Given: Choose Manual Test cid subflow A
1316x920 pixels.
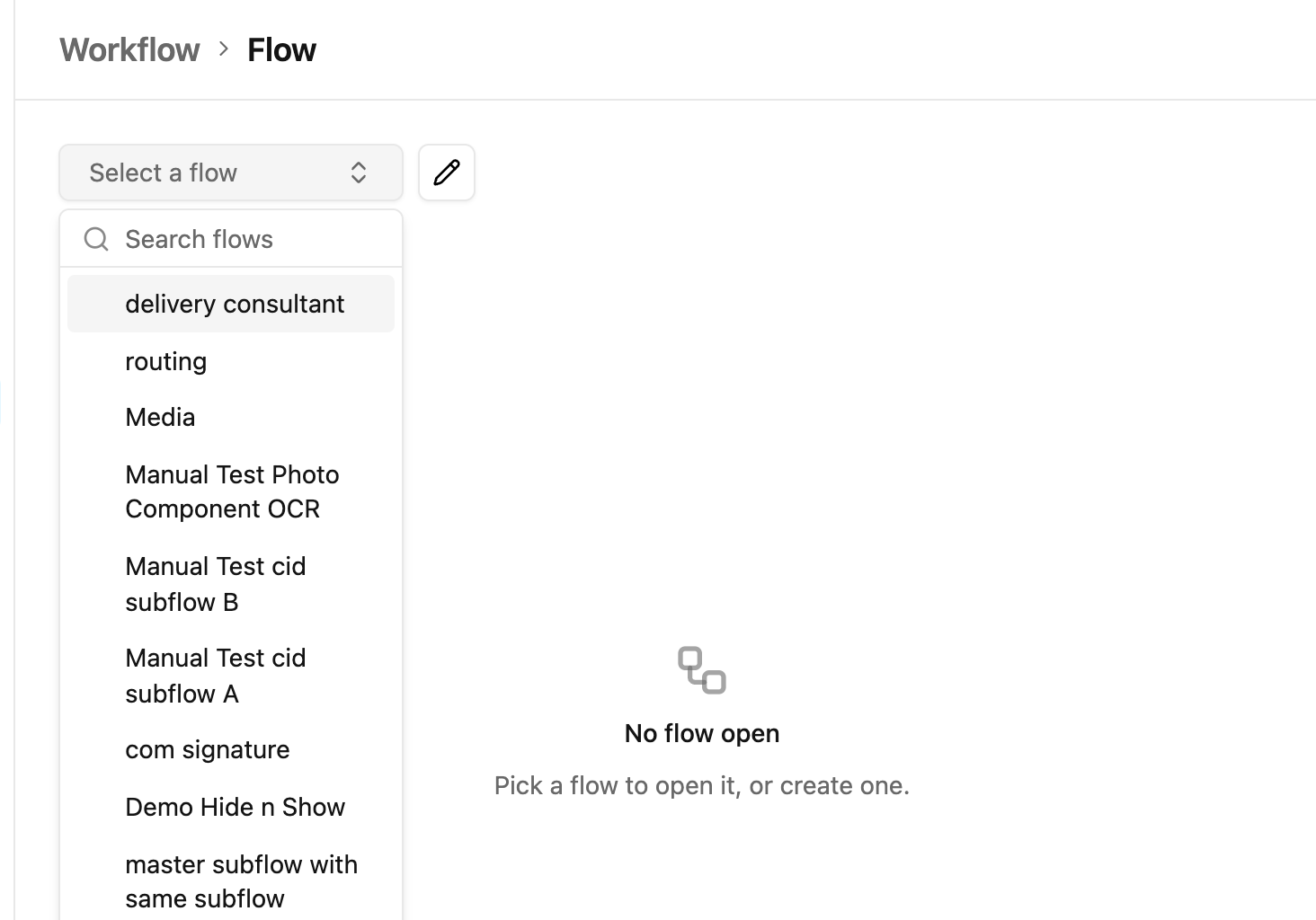Looking at the screenshot, I should click(231, 676).
